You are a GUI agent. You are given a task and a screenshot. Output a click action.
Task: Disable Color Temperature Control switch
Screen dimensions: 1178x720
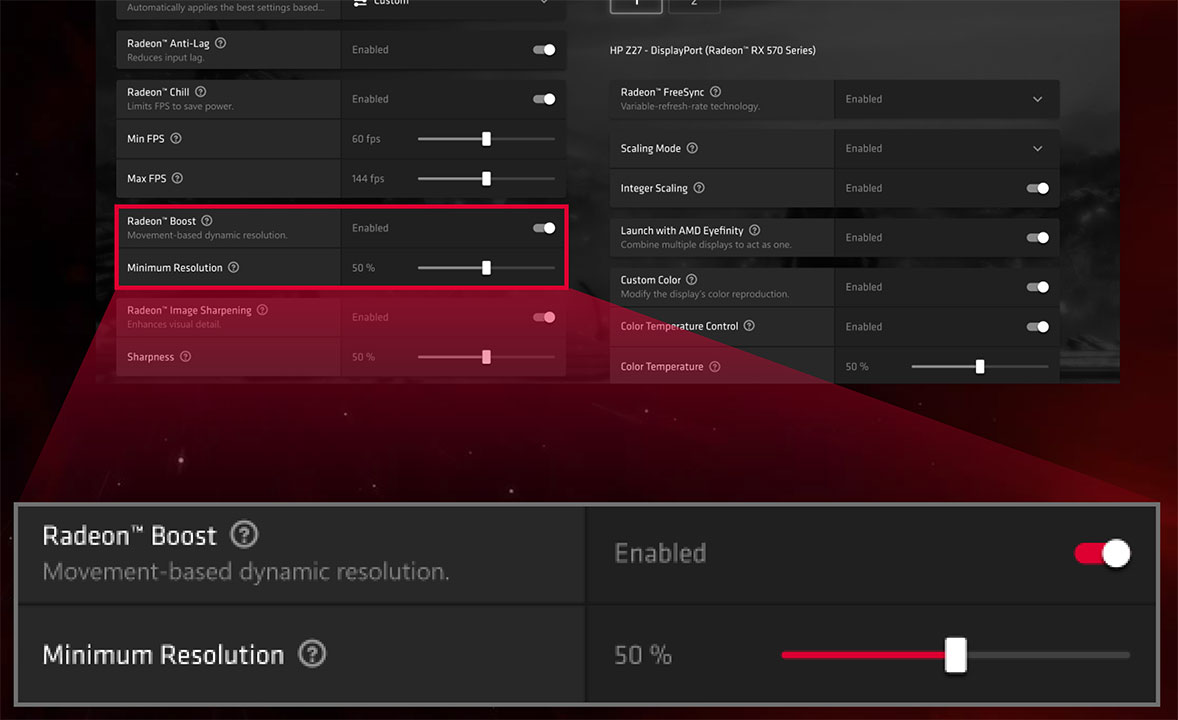[x=1038, y=327]
